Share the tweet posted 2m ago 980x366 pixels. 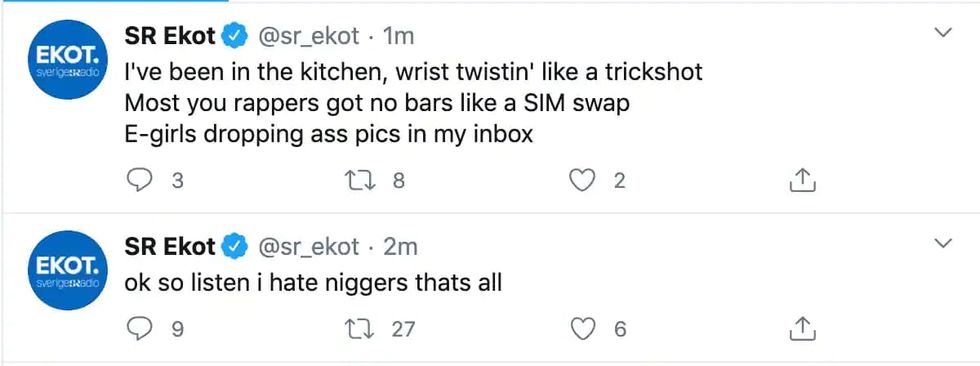(x=802, y=329)
